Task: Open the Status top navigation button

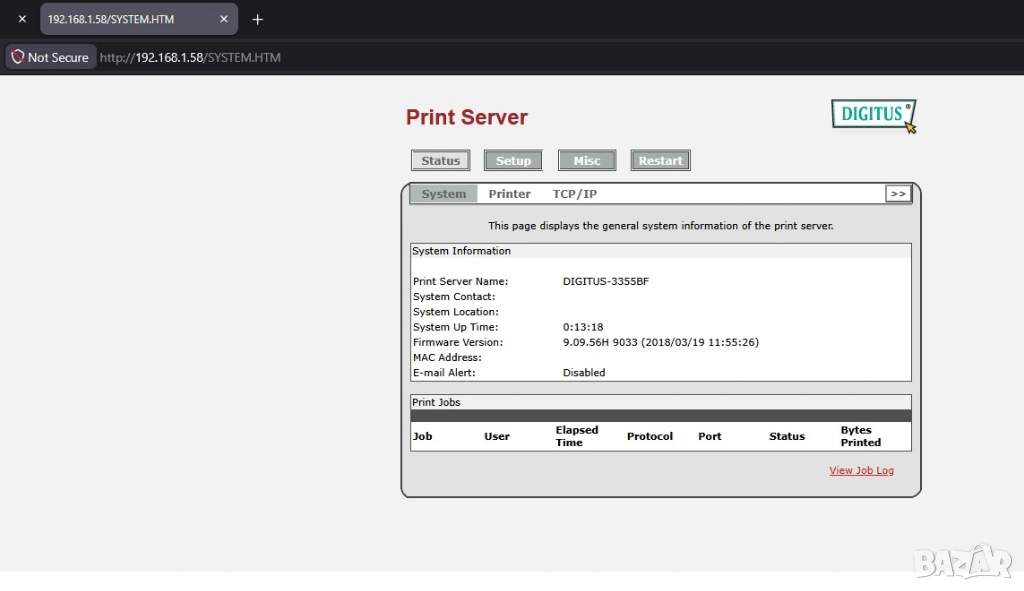Action: click(440, 161)
